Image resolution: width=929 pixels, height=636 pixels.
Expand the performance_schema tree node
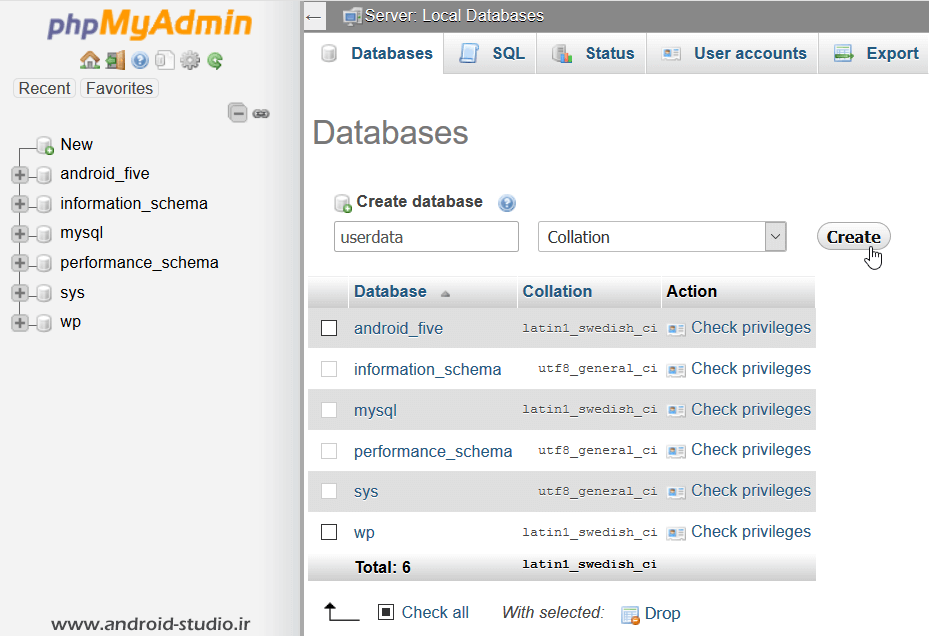click(x=20, y=263)
